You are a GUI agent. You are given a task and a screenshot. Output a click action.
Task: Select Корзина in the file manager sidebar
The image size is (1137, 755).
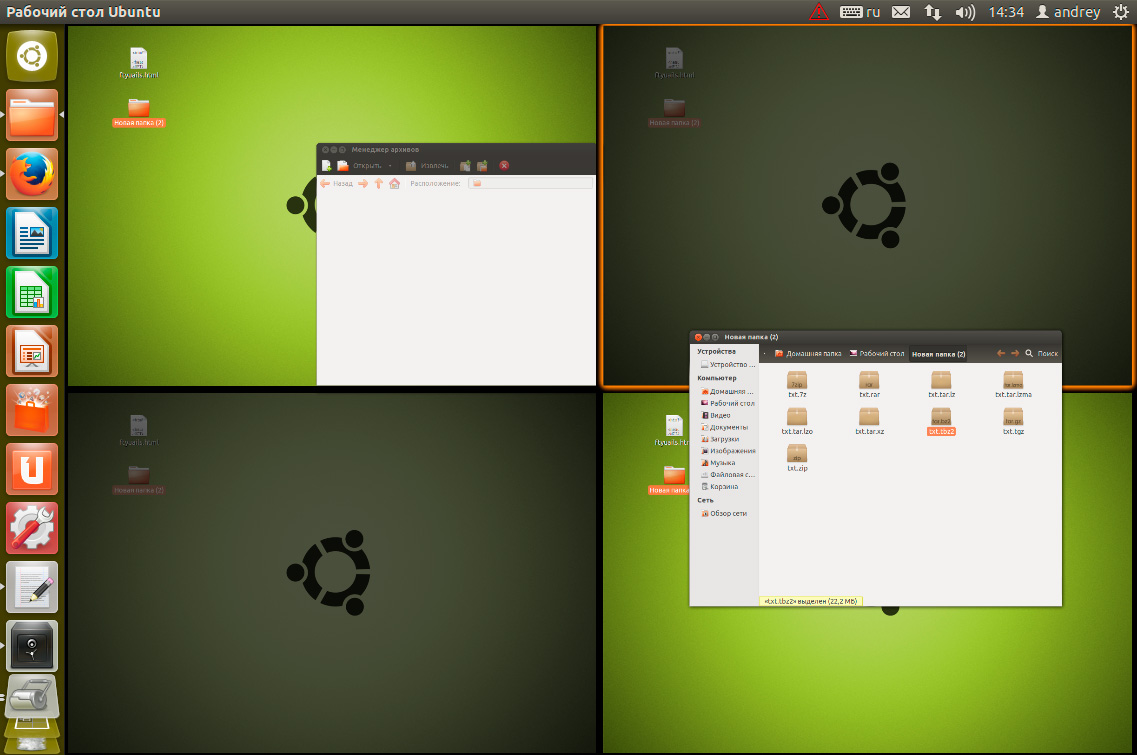723,486
